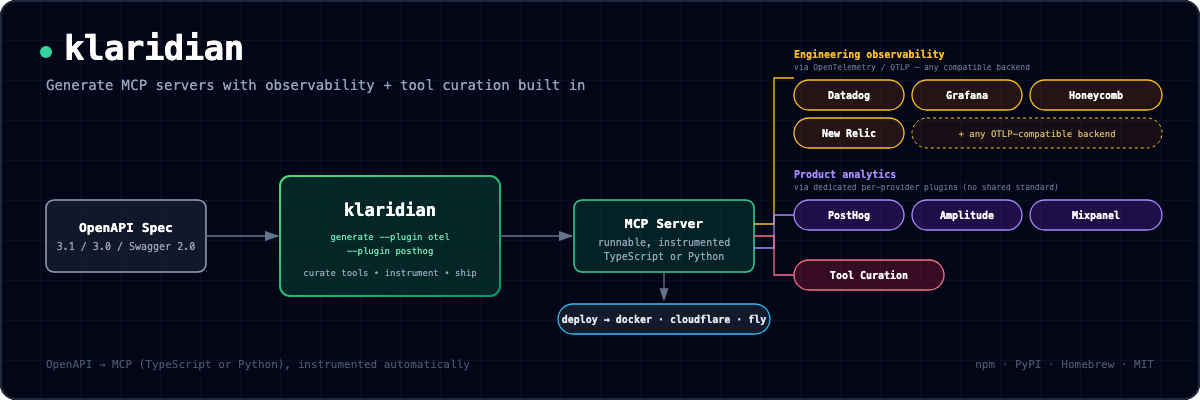1200x400 pixels.
Task: Click the PostHog pill
Action: [x=849, y=215]
